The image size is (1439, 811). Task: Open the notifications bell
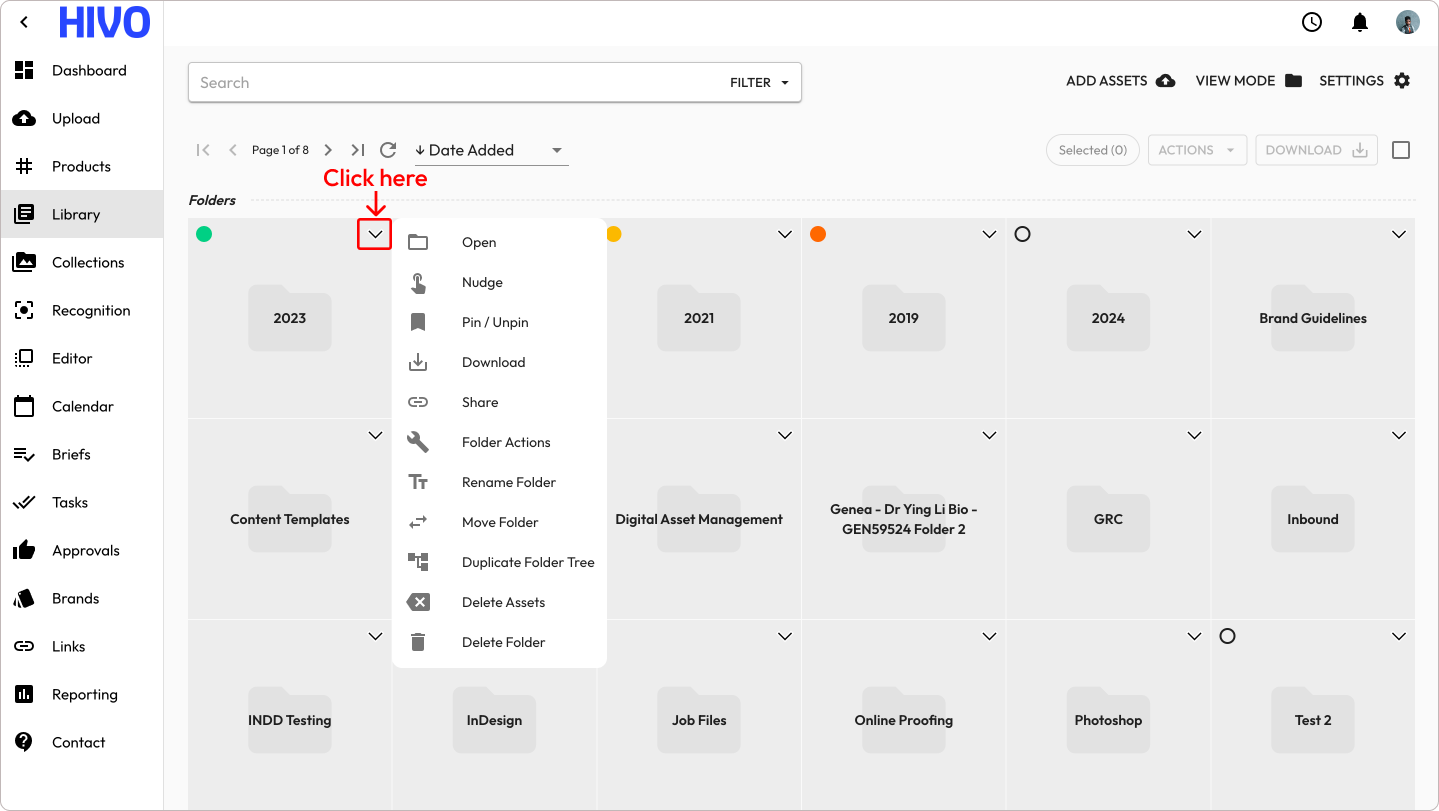coord(1360,22)
